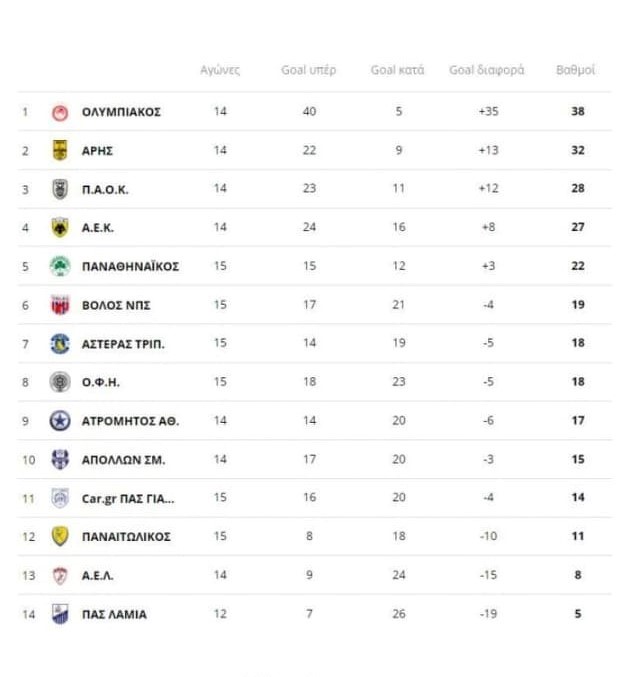626x677 pixels.
Task: Sort table by Goal υπέρ header
Action: point(308,70)
